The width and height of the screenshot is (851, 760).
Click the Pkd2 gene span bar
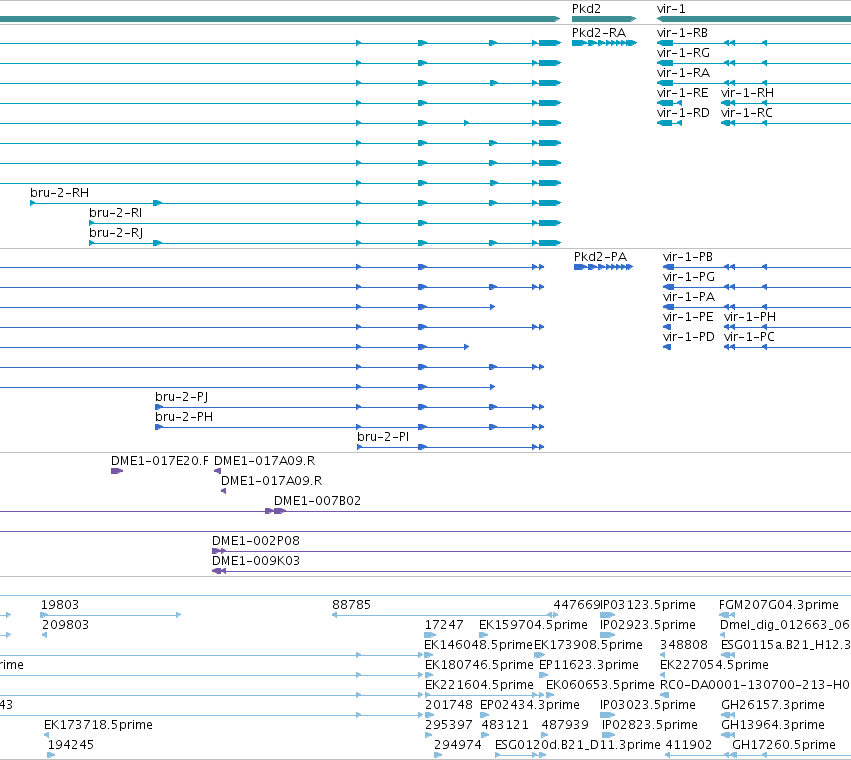click(604, 19)
